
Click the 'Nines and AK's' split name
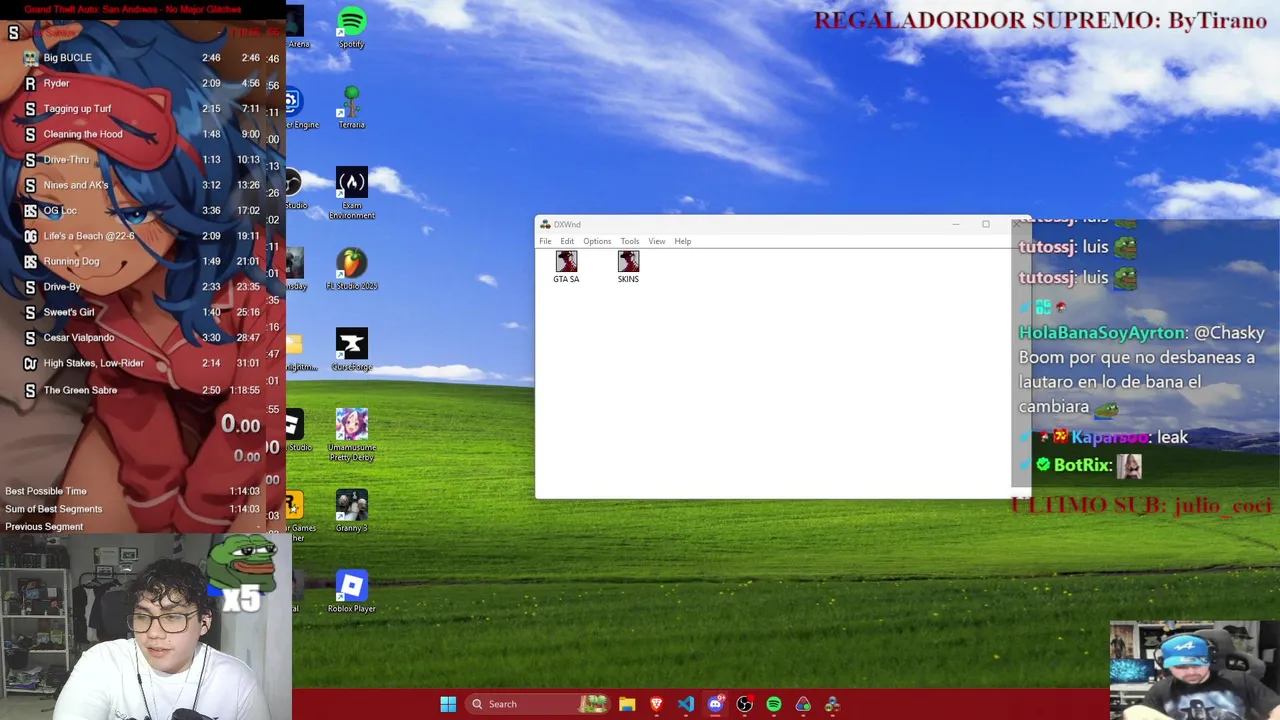pyautogui.click(x=76, y=185)
